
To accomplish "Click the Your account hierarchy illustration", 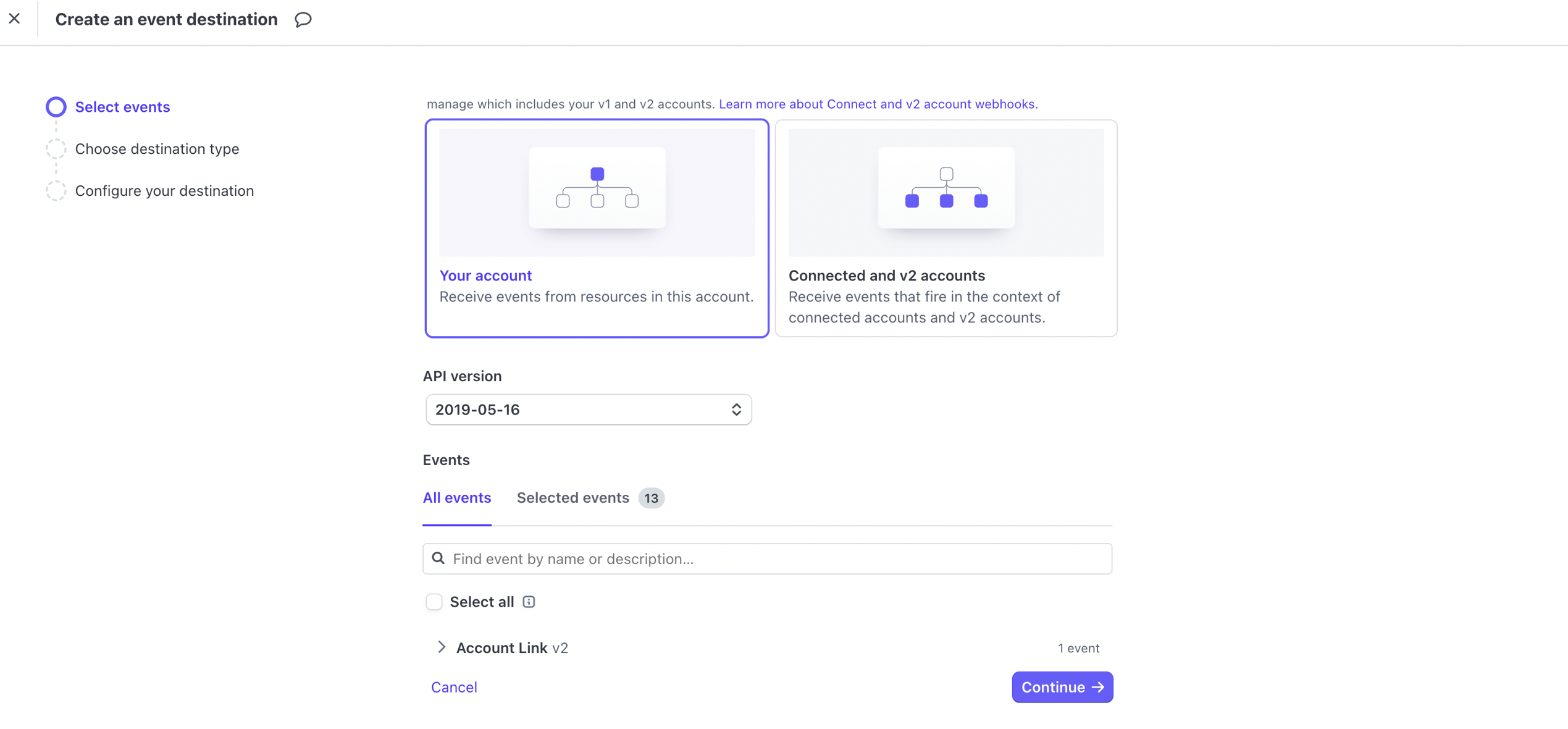I will pos(597,188).
